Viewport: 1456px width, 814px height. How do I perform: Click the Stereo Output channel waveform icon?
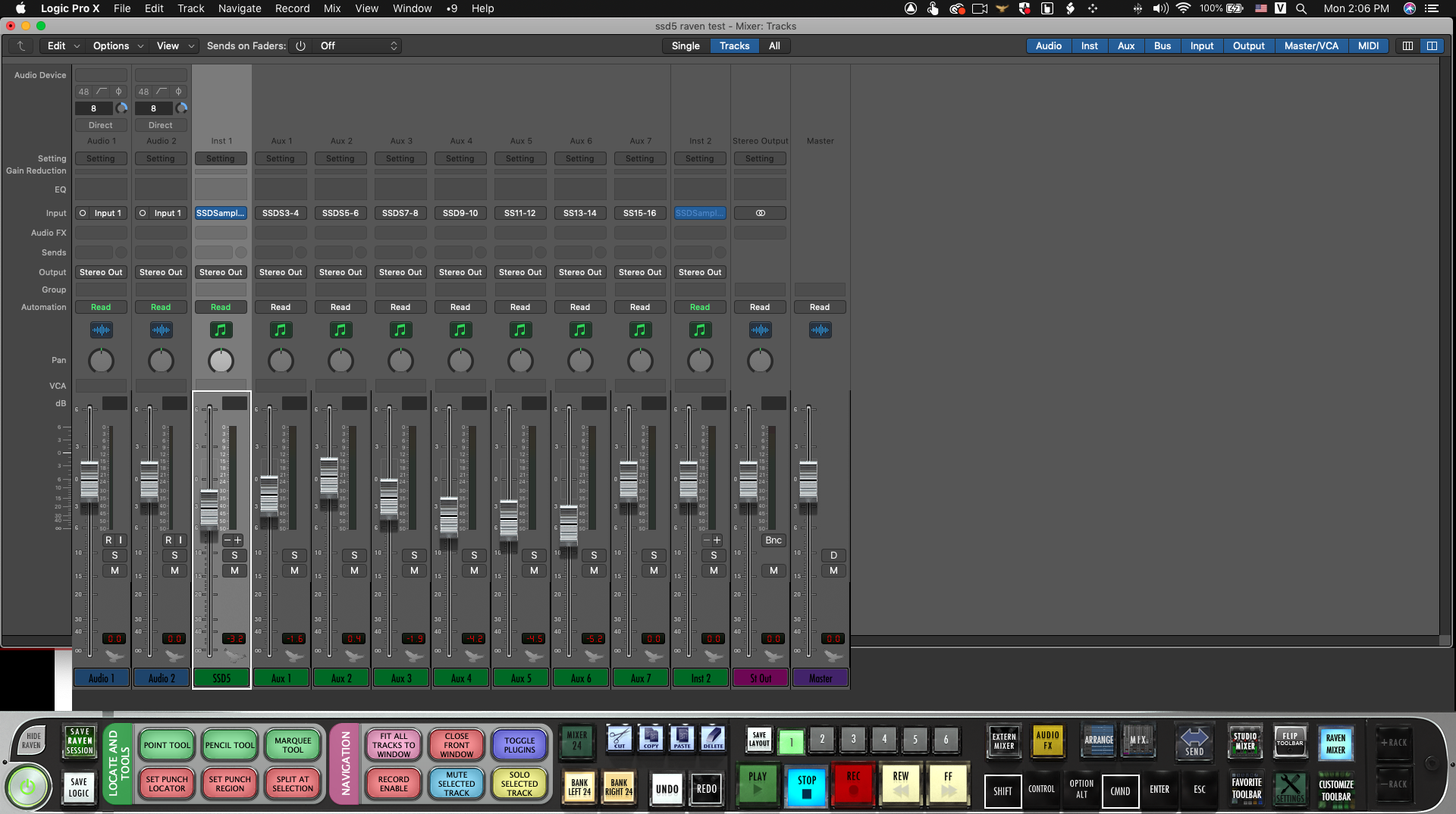coord(760,330)
